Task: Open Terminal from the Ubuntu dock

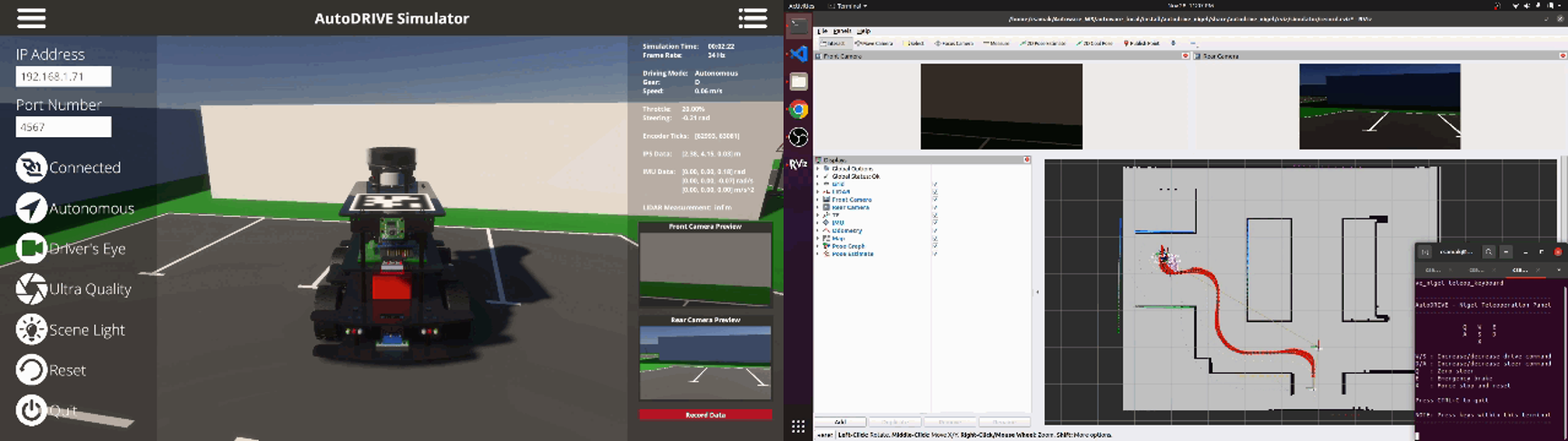Action: (798, 26)
